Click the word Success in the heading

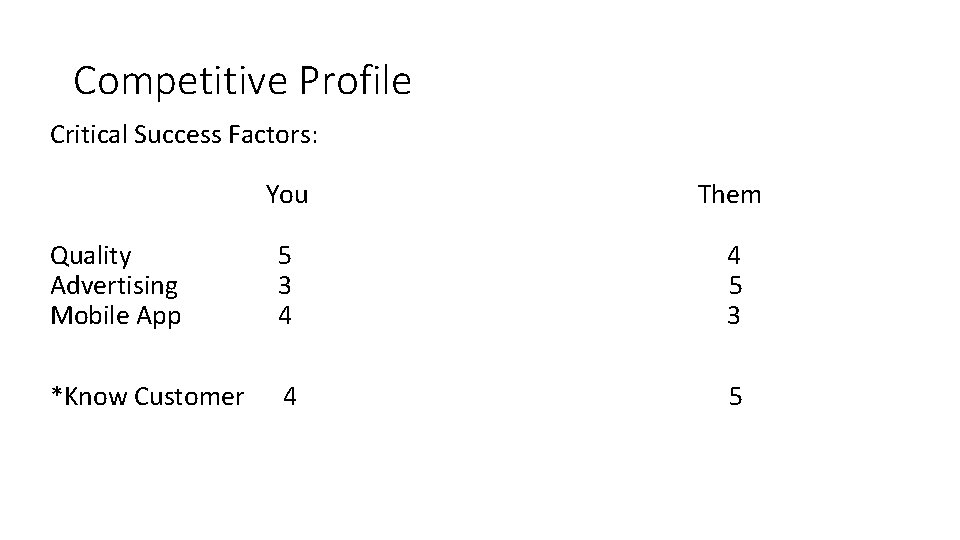(x=178, y=135)
